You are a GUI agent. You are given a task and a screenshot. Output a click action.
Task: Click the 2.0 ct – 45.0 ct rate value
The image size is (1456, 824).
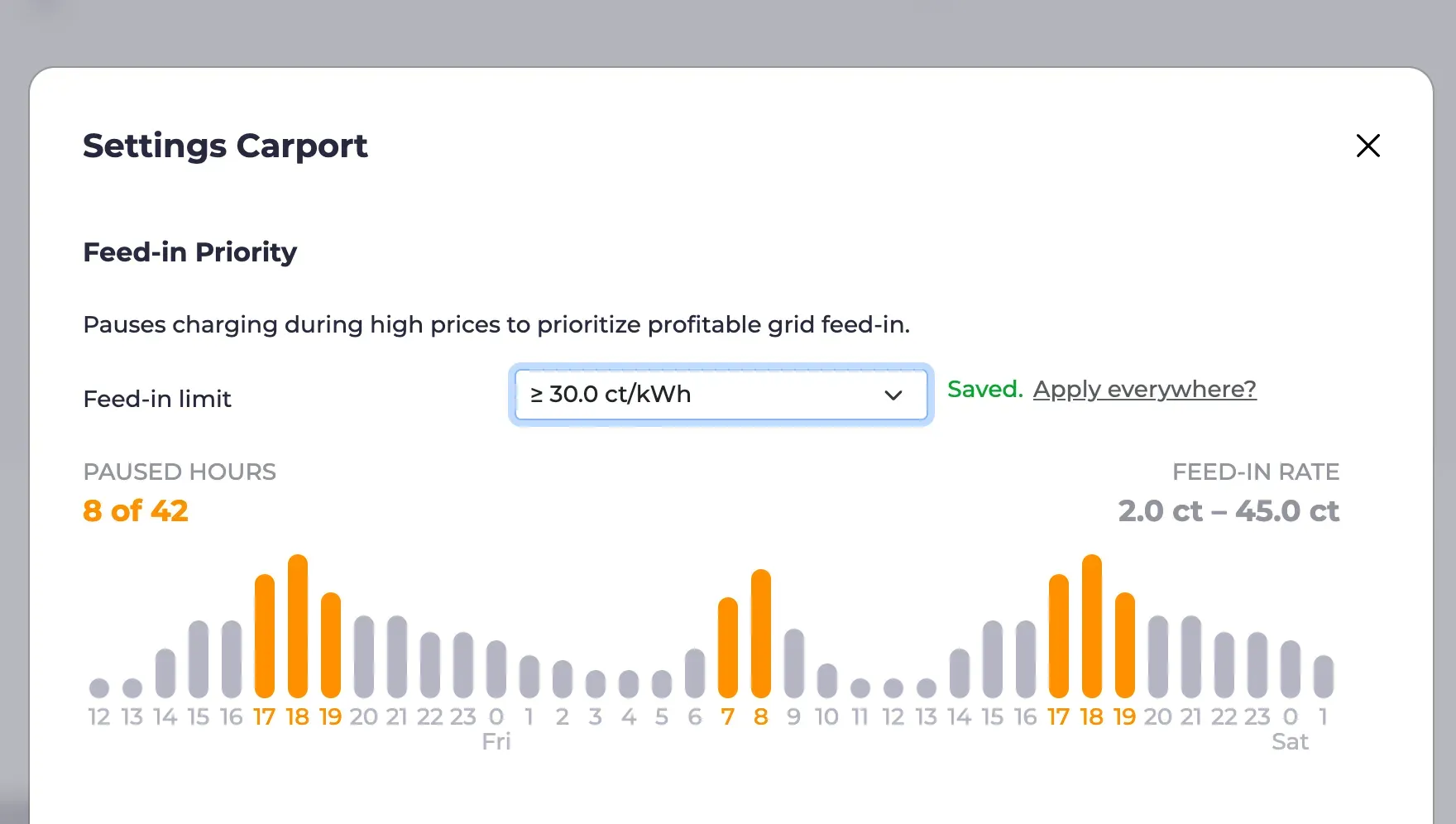[x=1228, y=511]
